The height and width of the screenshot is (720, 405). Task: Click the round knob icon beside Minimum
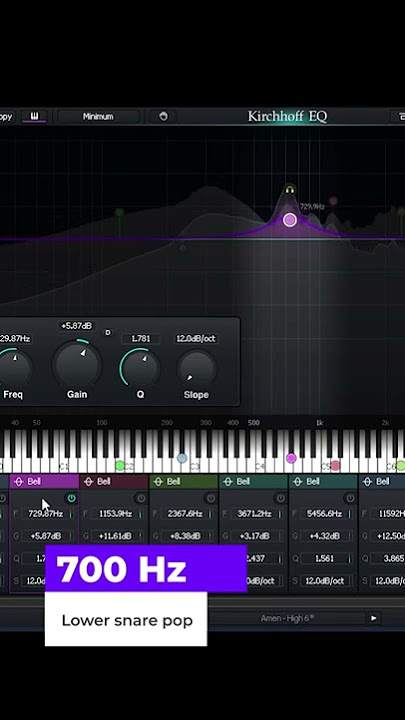coord(163,117)
